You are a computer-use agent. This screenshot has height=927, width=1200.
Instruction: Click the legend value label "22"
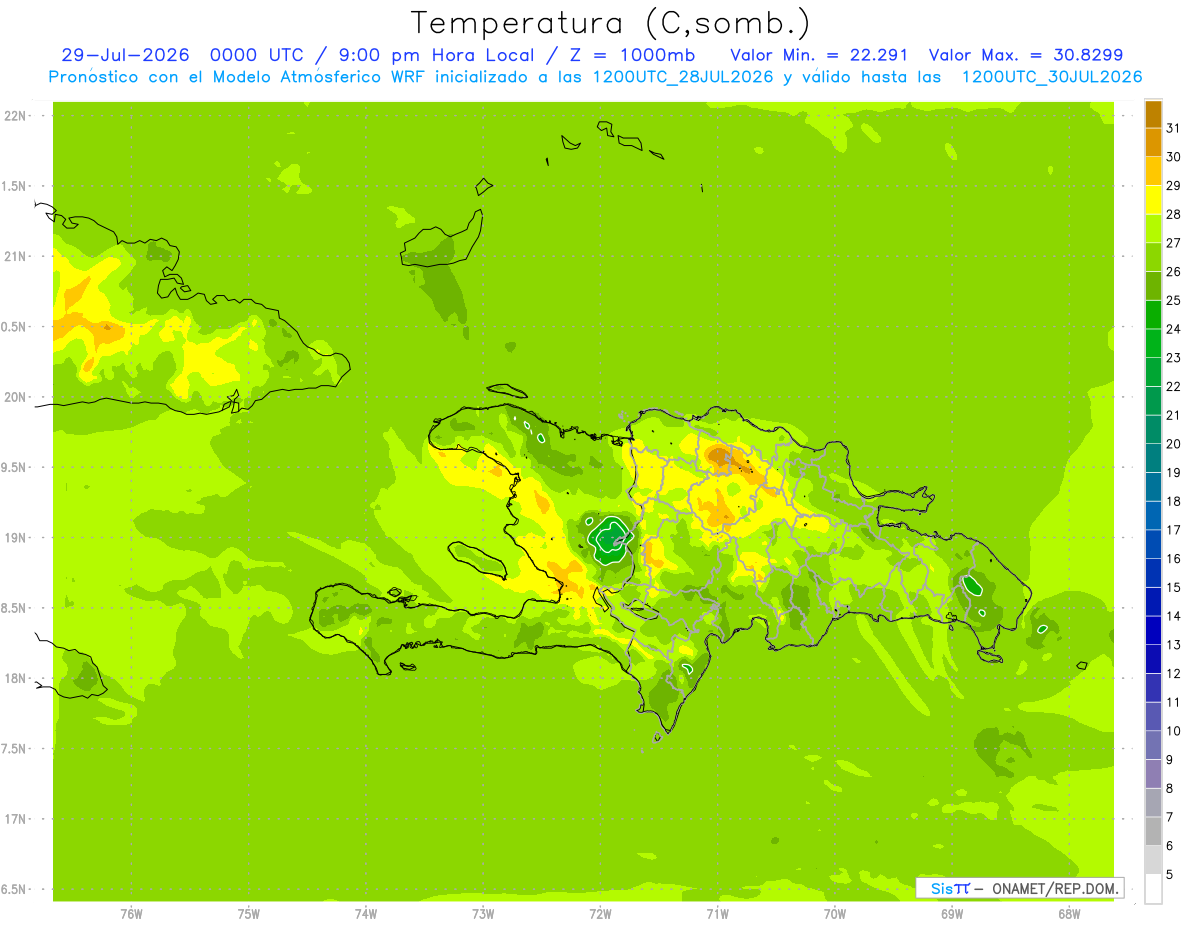[x=1173, y=386]
